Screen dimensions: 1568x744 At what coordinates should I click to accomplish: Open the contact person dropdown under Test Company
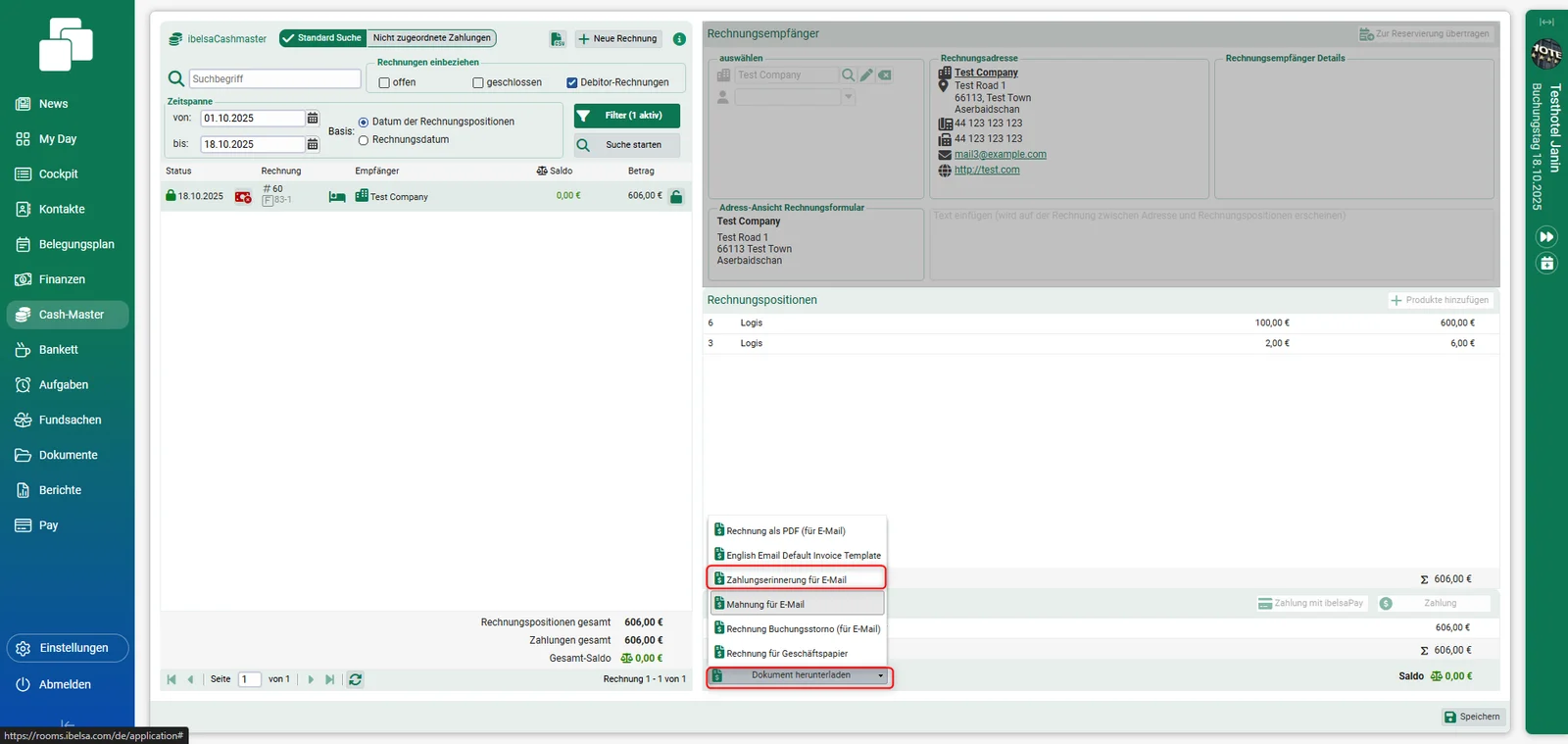tap(849, 97)
